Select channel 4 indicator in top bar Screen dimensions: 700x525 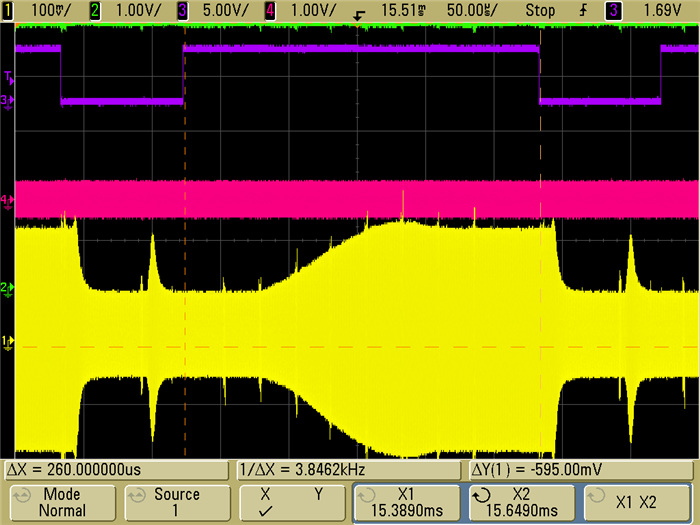270,10
